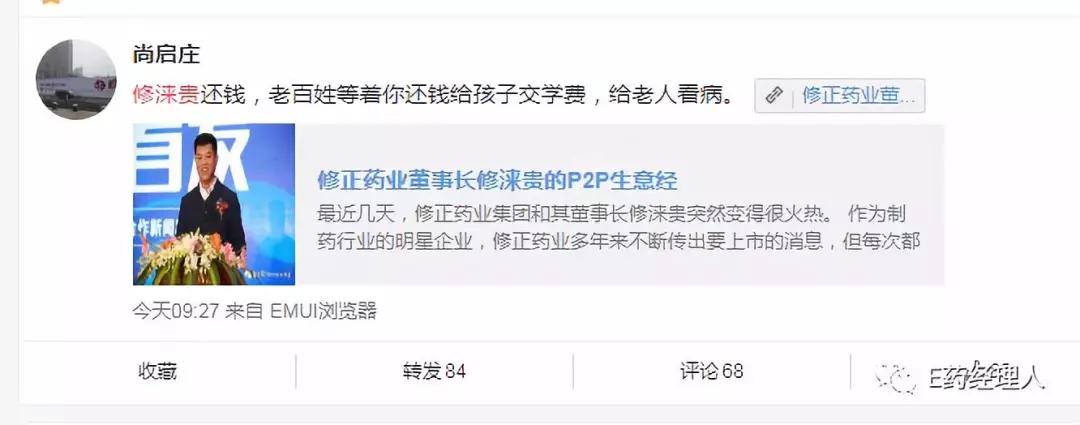Click the post timestamp 今天09:27
Screen dimensions: 1080x425
point(176,311)
